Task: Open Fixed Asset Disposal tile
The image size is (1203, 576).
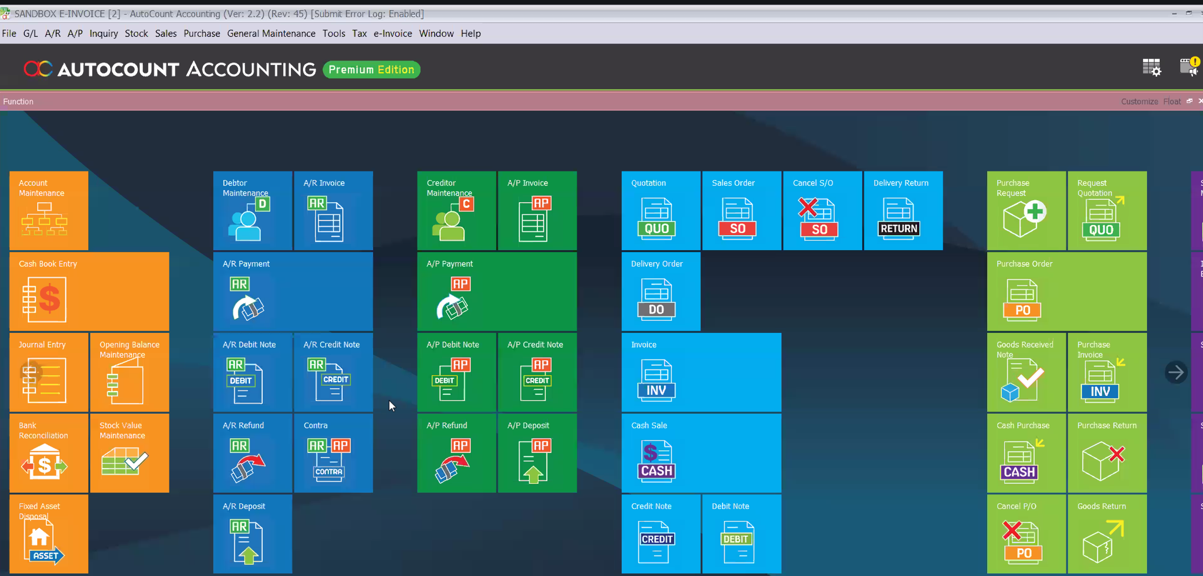Action: tap(49, 535)
